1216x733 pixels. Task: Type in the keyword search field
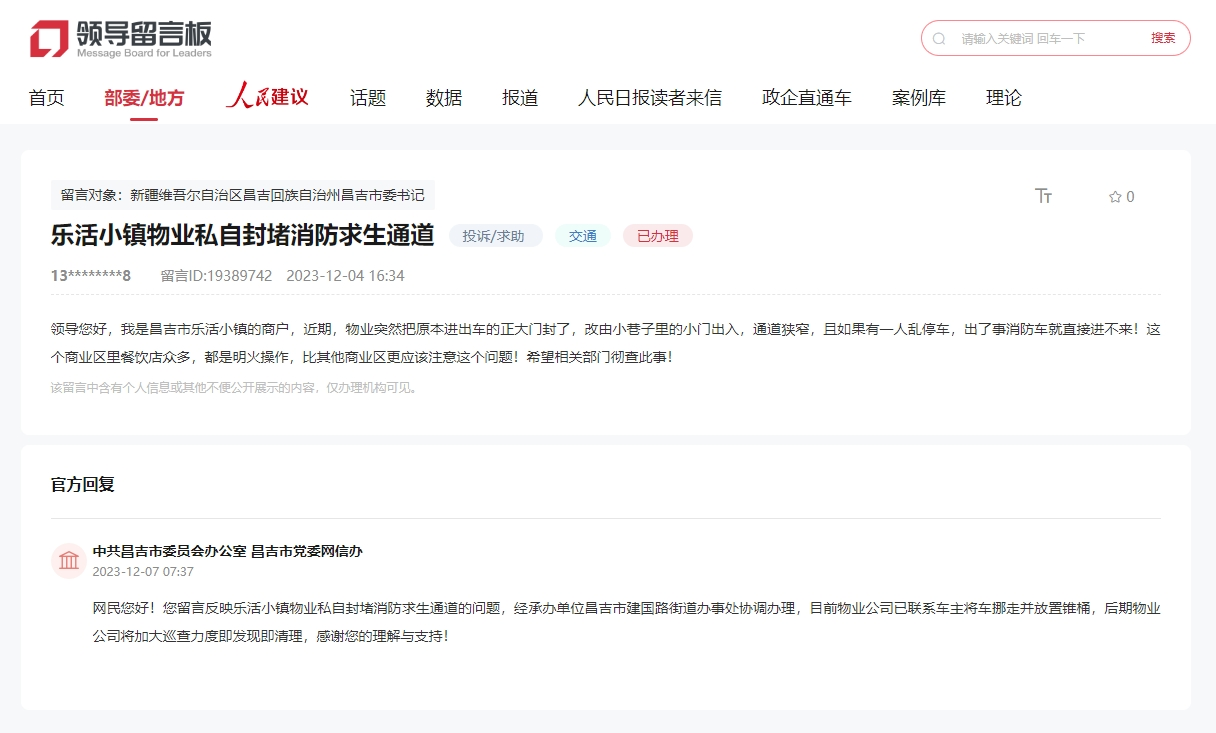click(x=1040, y=39)
